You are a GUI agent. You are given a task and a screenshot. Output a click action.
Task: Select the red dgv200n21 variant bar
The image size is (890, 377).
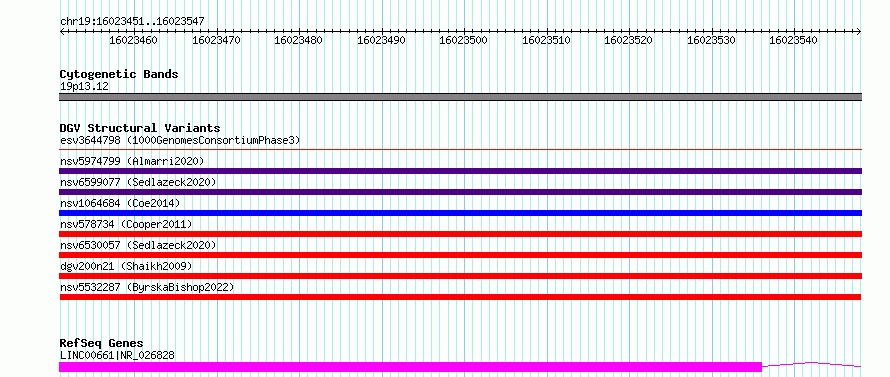point(460,276)
